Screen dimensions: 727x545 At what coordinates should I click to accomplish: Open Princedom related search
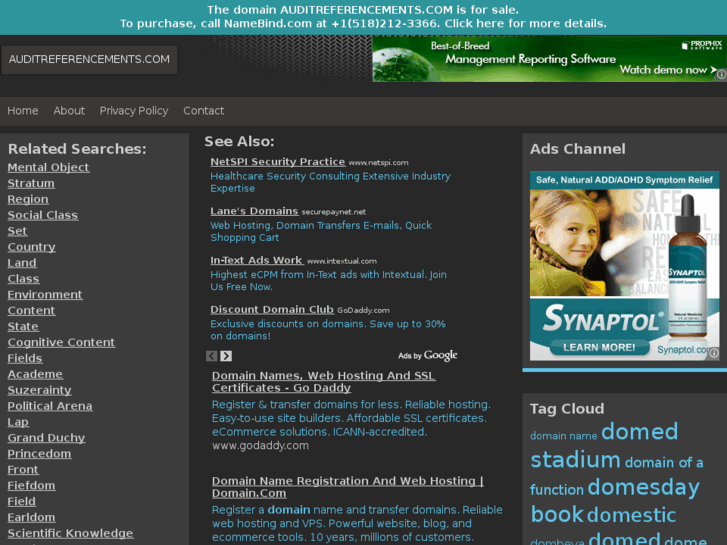39,454
